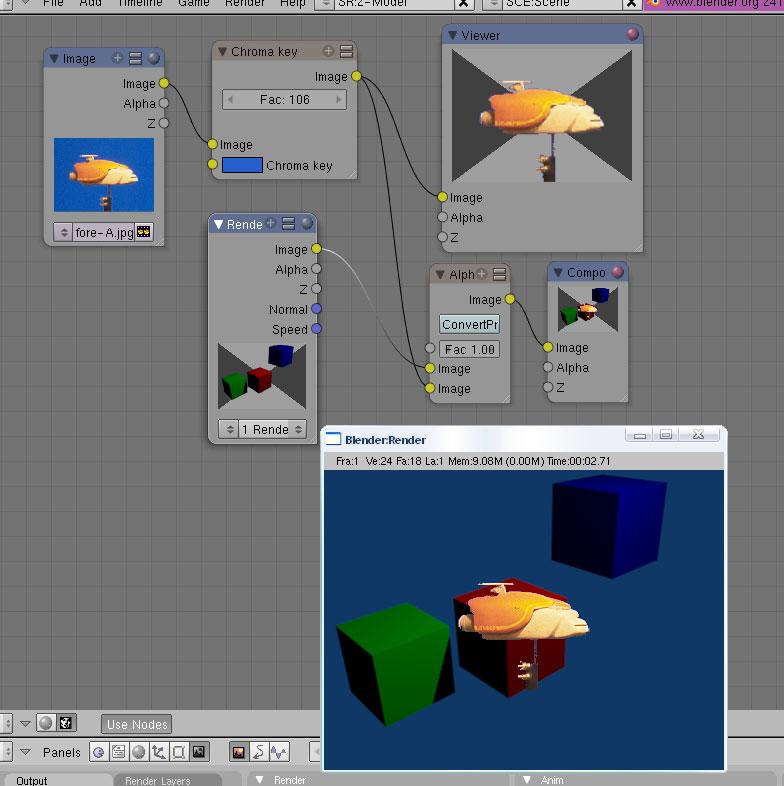This screenshot has height=786, width=784.
Task: Decrease Fac 106 with left arrow
Action: [230, 99]
